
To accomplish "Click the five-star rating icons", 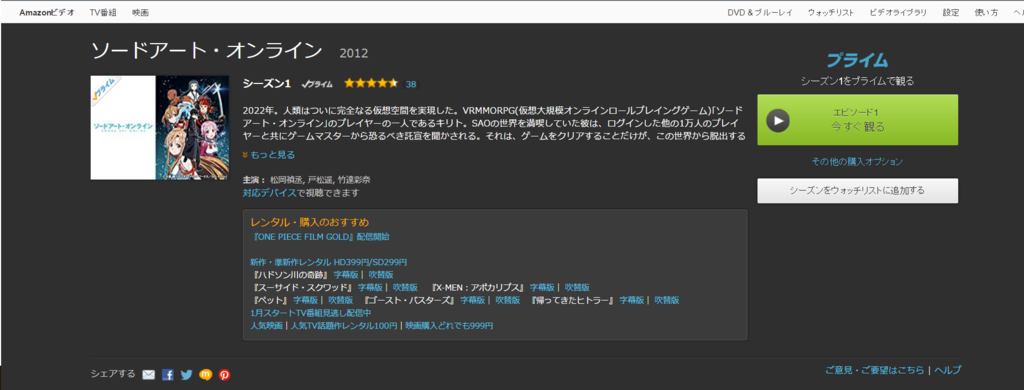I will [x=371, y=84].
